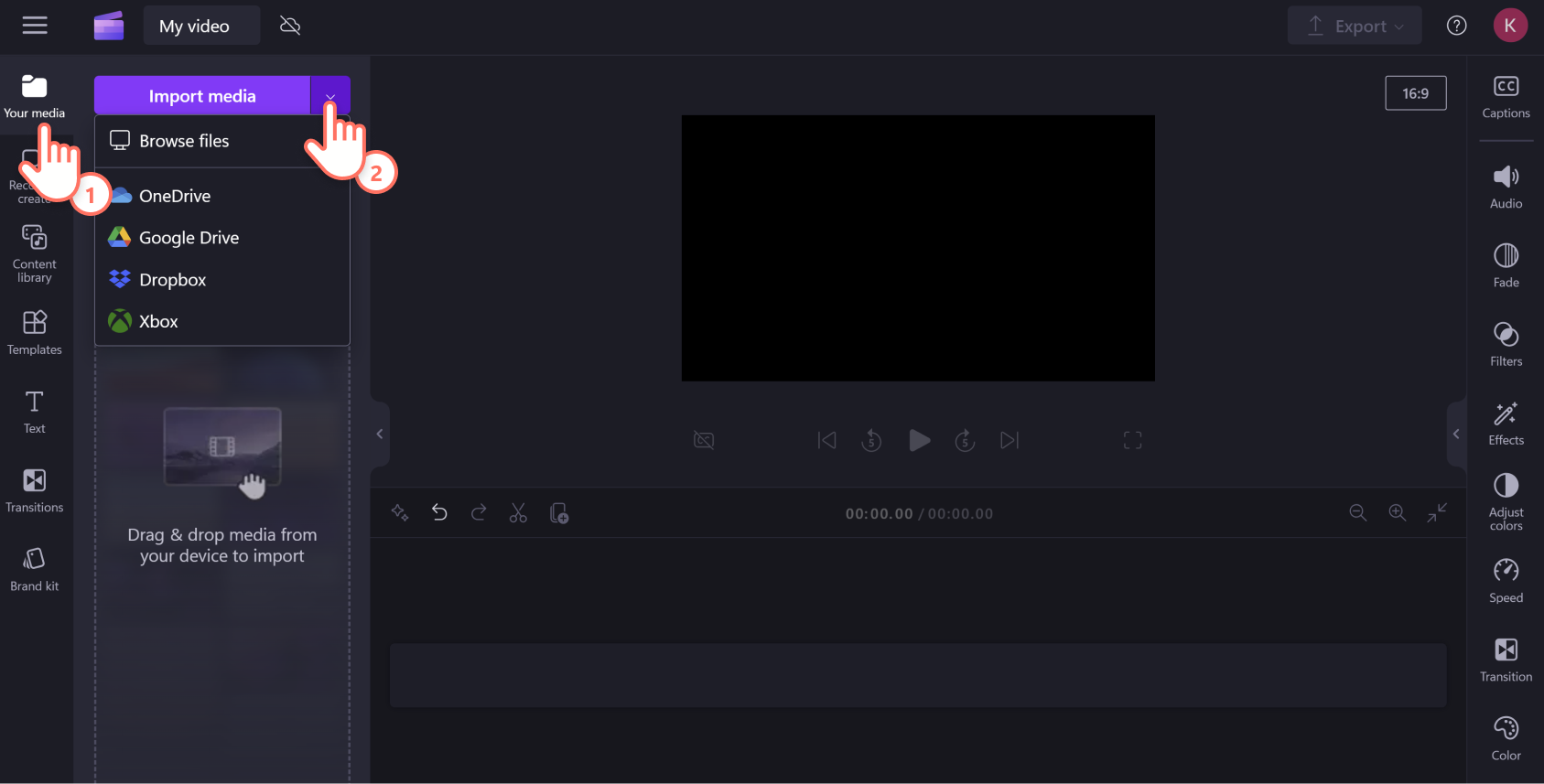This screenshot has height=784, width=1544.
Task: Redo the last action
Action: click(479, 513)
